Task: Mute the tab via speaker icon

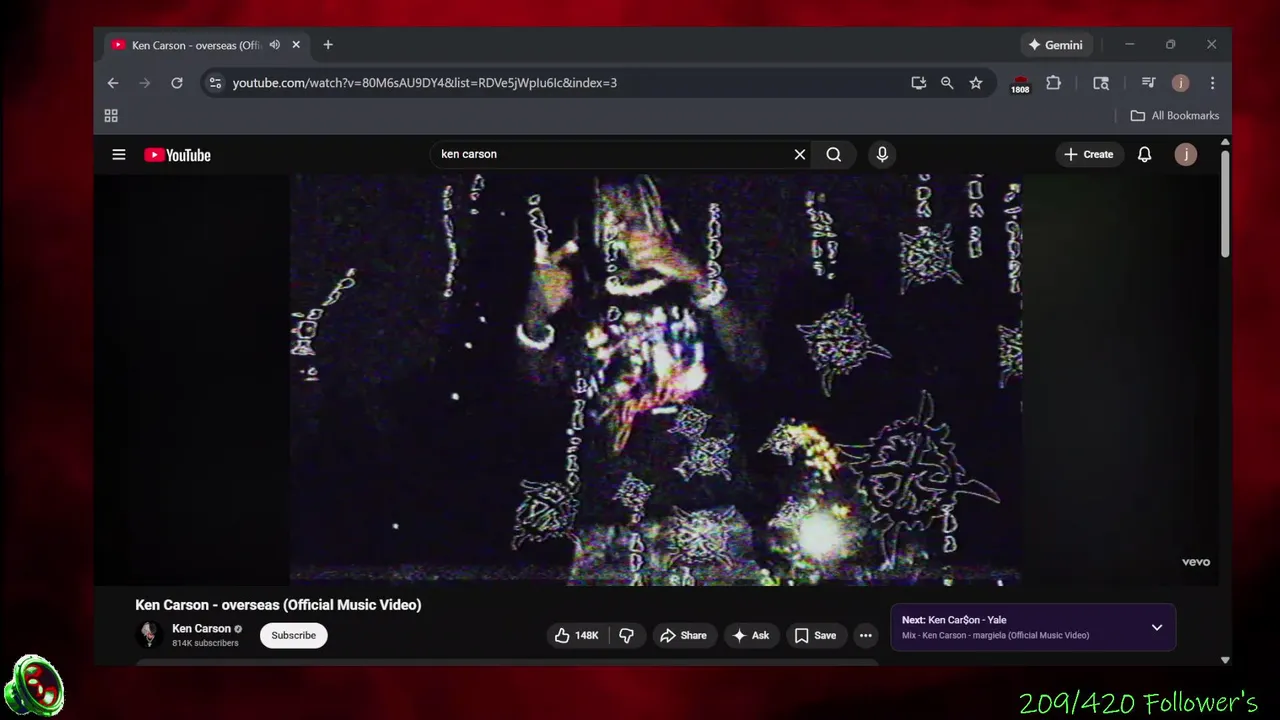Action: [274, 45]
